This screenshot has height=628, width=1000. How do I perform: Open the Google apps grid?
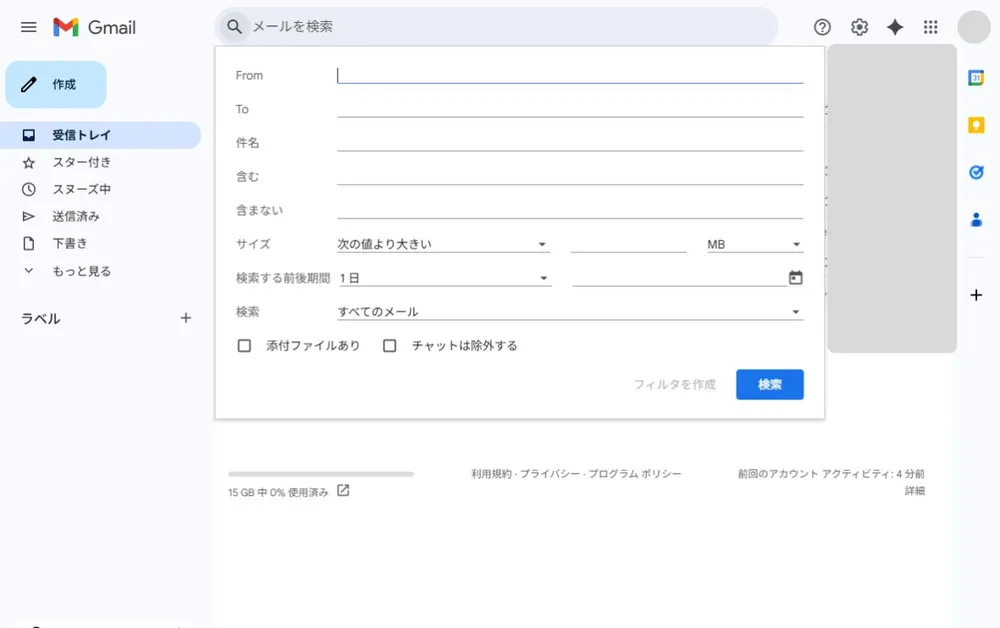(930, 27)
